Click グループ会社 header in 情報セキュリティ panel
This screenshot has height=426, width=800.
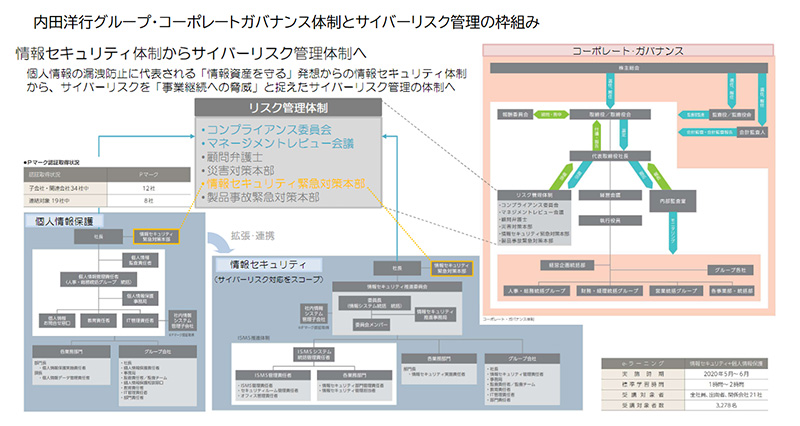[x=522, y=359]
